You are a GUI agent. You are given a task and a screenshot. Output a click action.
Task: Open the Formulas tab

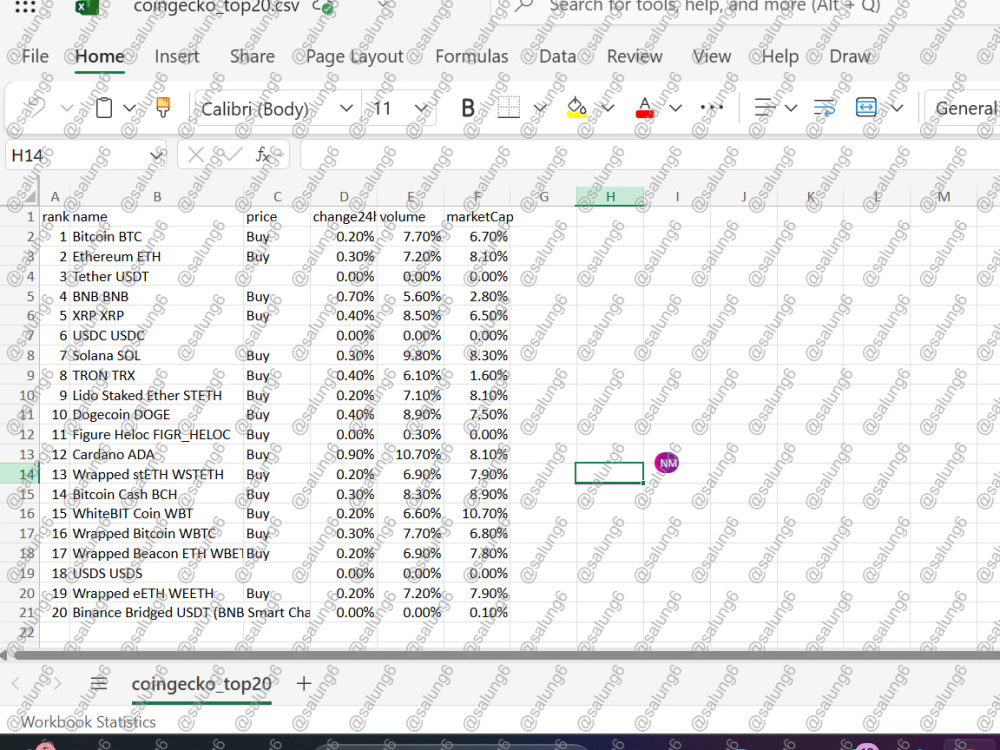click(x=471, y=56)
